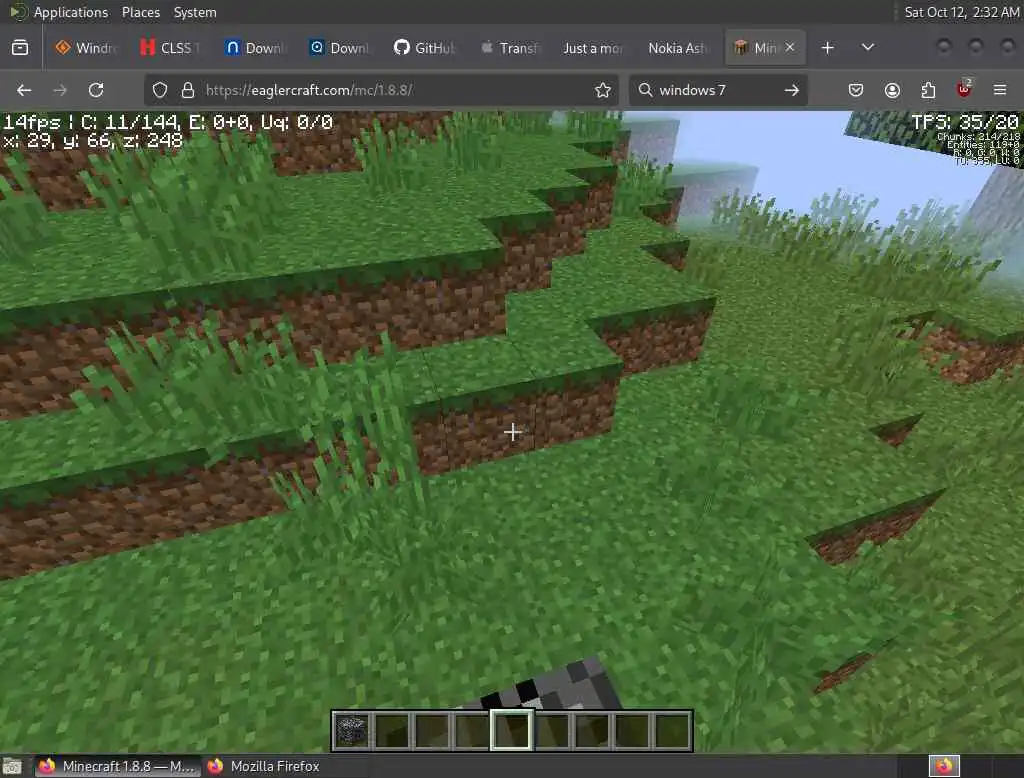Open the Firefox account icon
Image resolution: width=1024 pixels, height=778 pixels.
tap(892, 90)
